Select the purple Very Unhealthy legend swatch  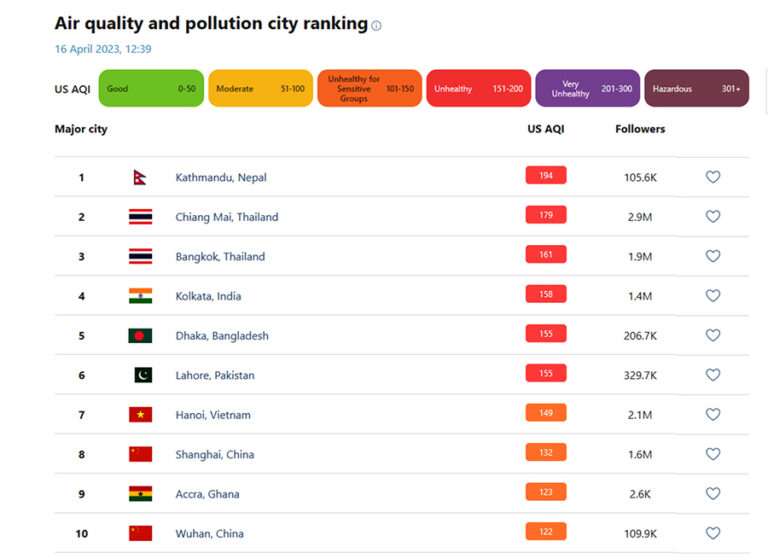click(587, 89)
